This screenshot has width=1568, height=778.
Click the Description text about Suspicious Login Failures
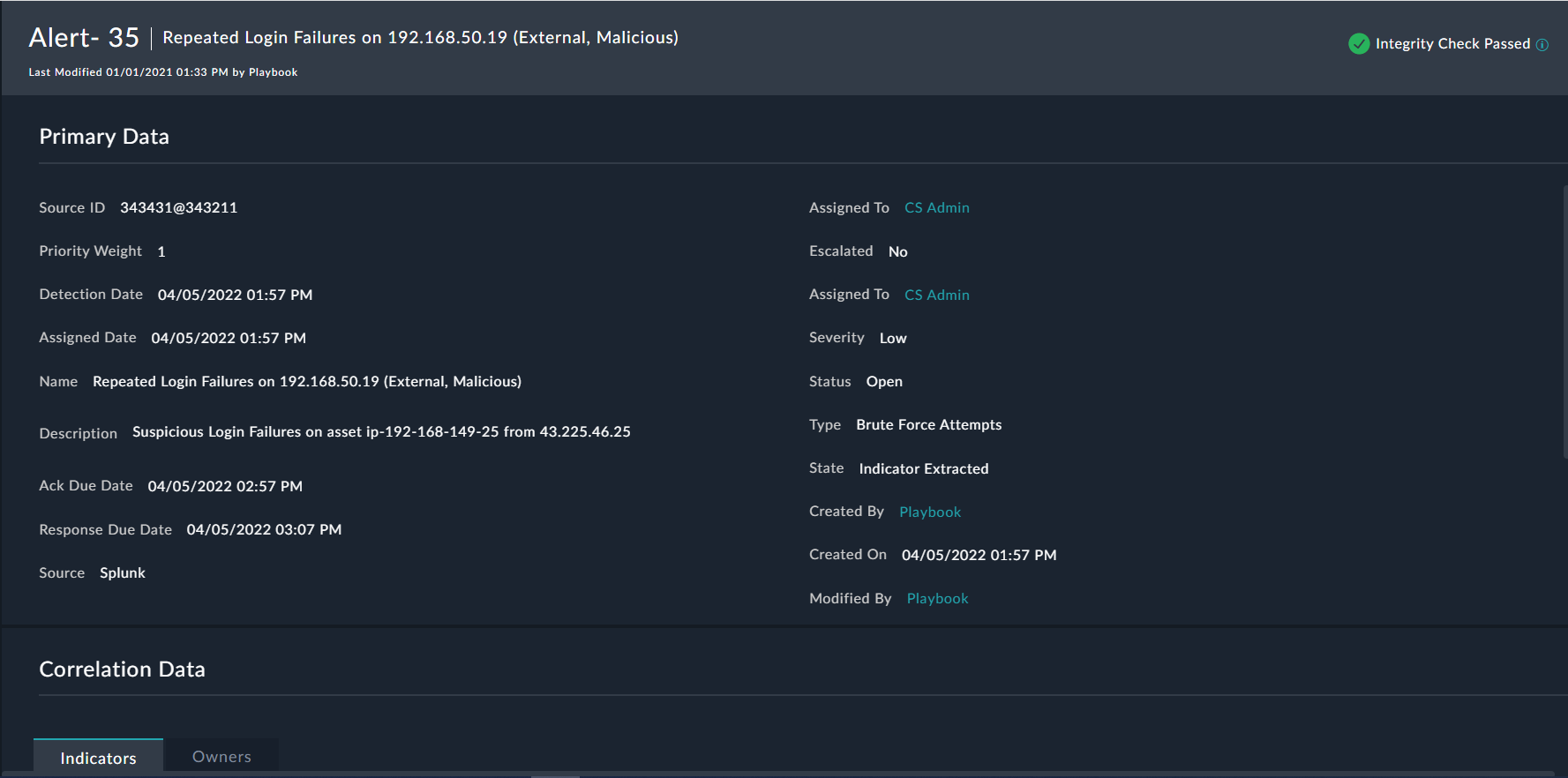pyautogui.click(x=381, y=431)
